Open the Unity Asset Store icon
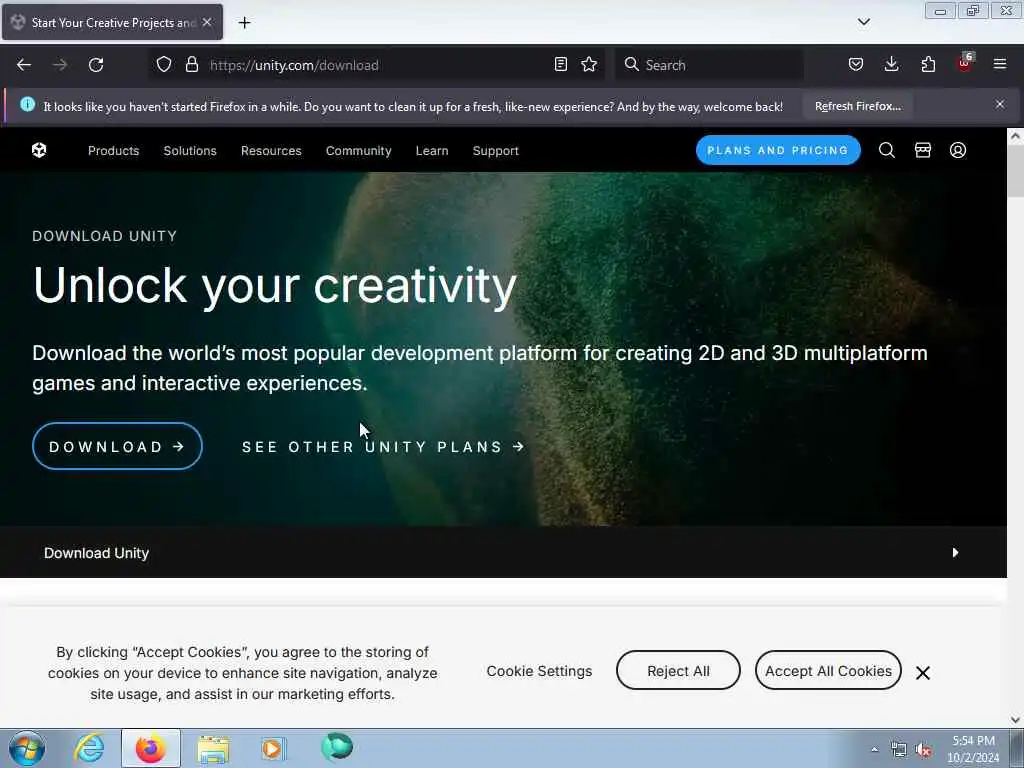Viewport: 1024px width, 768px height. (923, 150)
